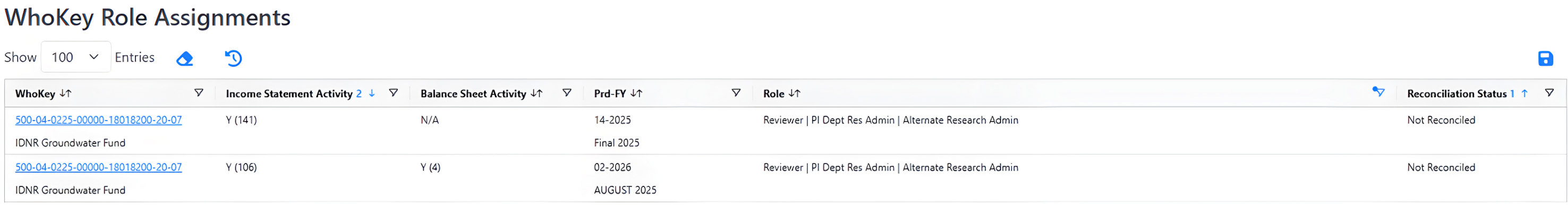Click the Prd-FY header label
This screenshot has width=1568, height=205.
click(610, 93)
